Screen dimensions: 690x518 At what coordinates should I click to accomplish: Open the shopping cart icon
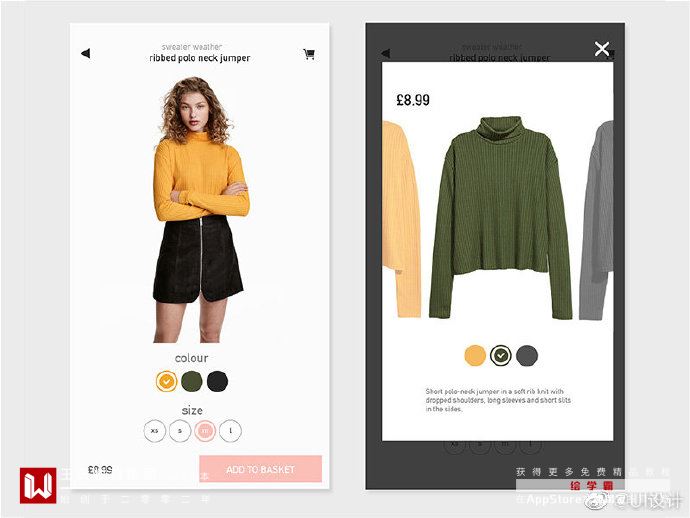tap(309, 54)
